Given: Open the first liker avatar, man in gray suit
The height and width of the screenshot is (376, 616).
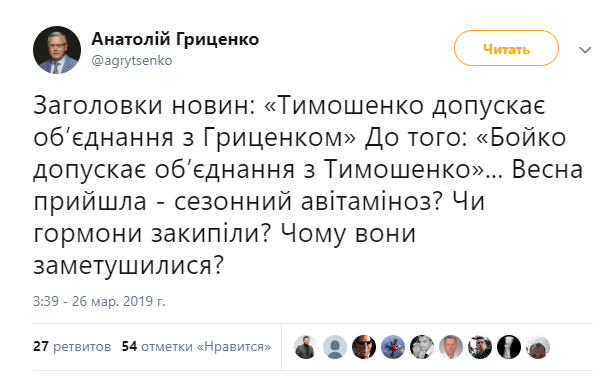Looking at the screenshot, I should point(306,347).
